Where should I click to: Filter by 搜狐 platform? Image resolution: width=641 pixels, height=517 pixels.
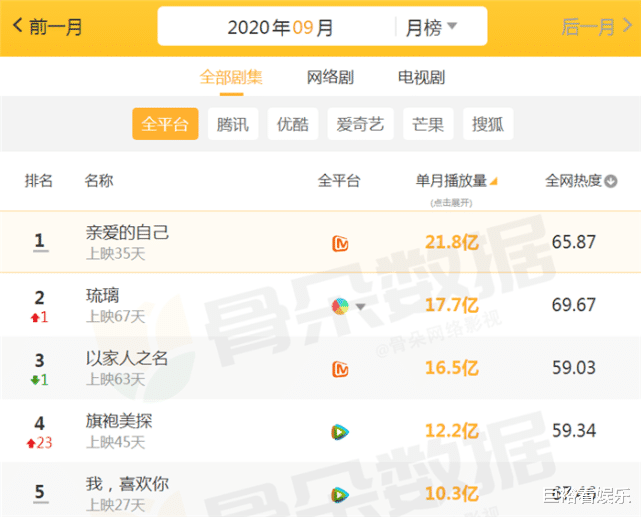coord(488,124)
